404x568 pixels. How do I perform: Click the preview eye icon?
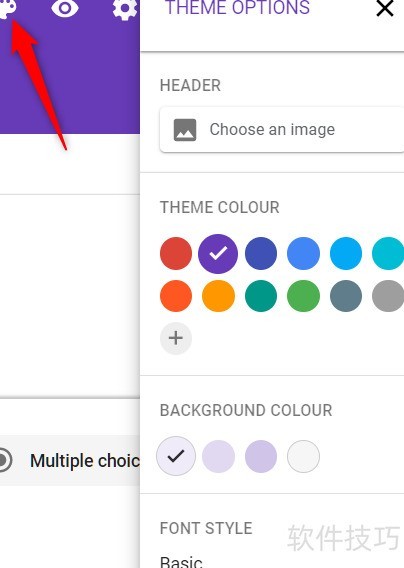(65, 8)
